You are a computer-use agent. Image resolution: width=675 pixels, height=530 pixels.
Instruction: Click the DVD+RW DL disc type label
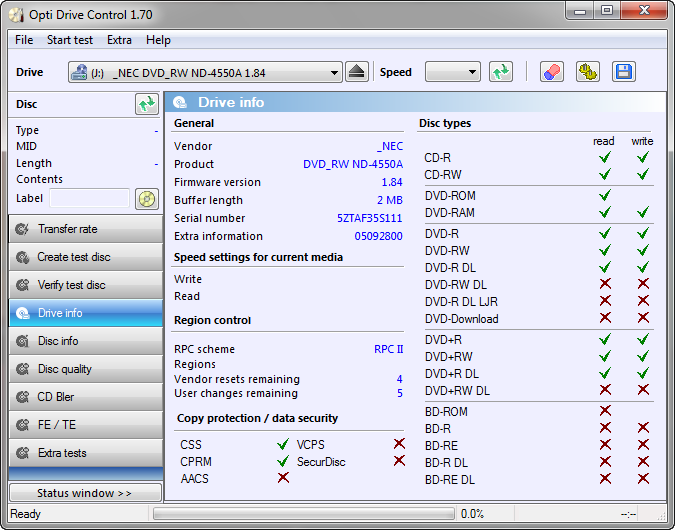457,391
